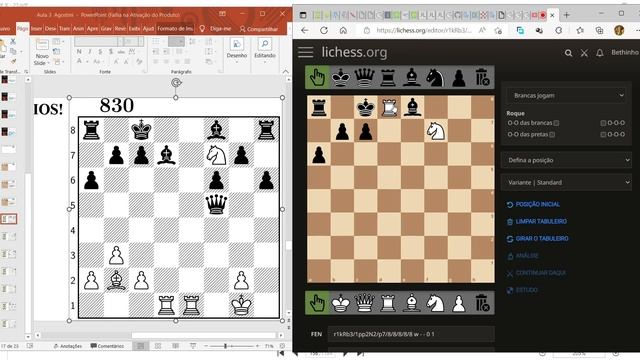
Task: Select the trash delete tool in top palette
Action: [x=482, y=77]
